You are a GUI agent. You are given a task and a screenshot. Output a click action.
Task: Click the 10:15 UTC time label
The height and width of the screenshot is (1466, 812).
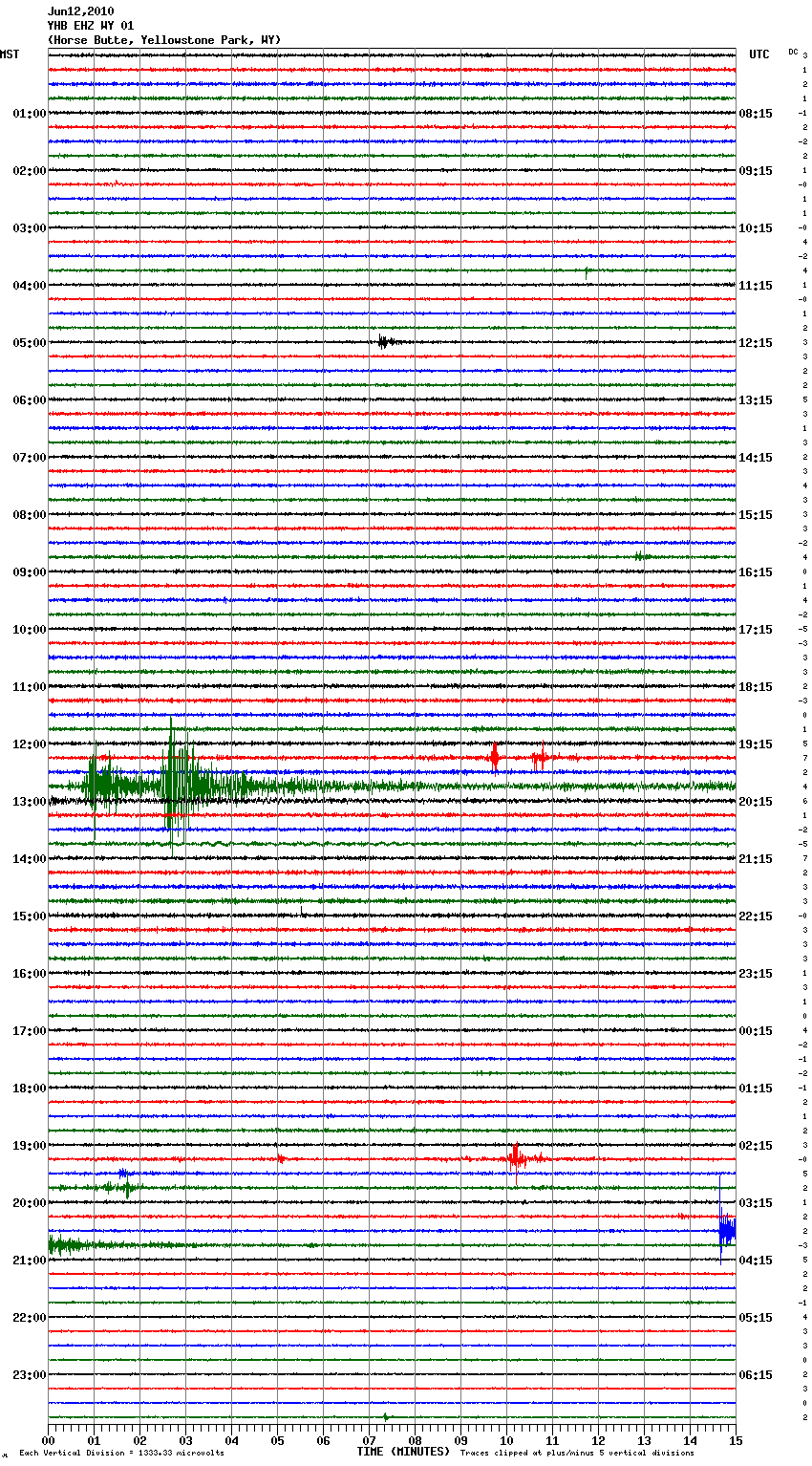pos(756,228)
